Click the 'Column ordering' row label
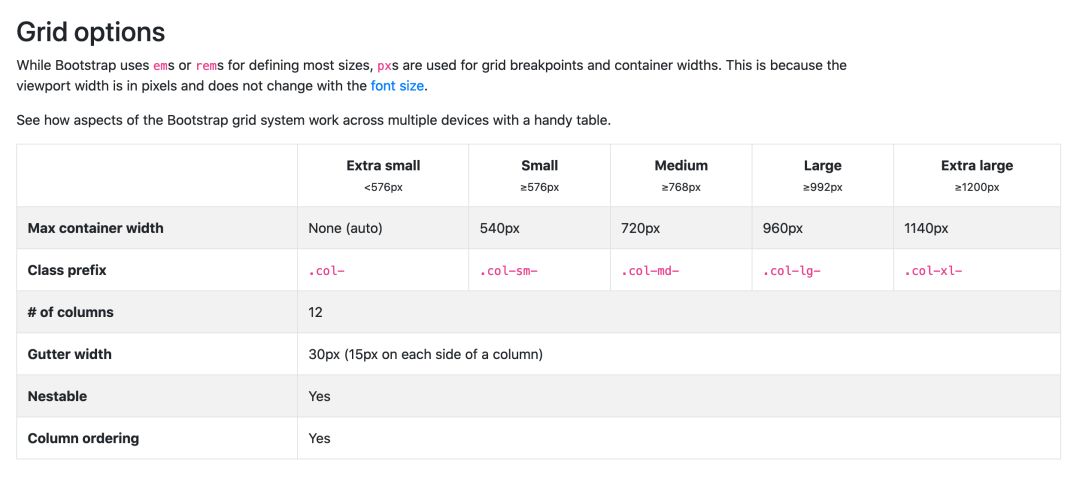 point(83,438)
